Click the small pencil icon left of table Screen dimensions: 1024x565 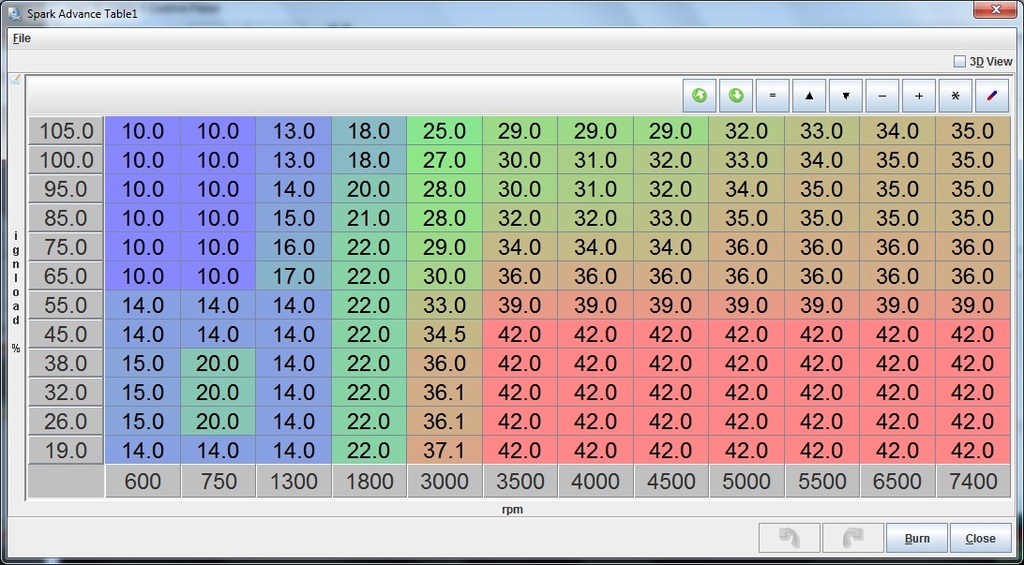[15, 79]
